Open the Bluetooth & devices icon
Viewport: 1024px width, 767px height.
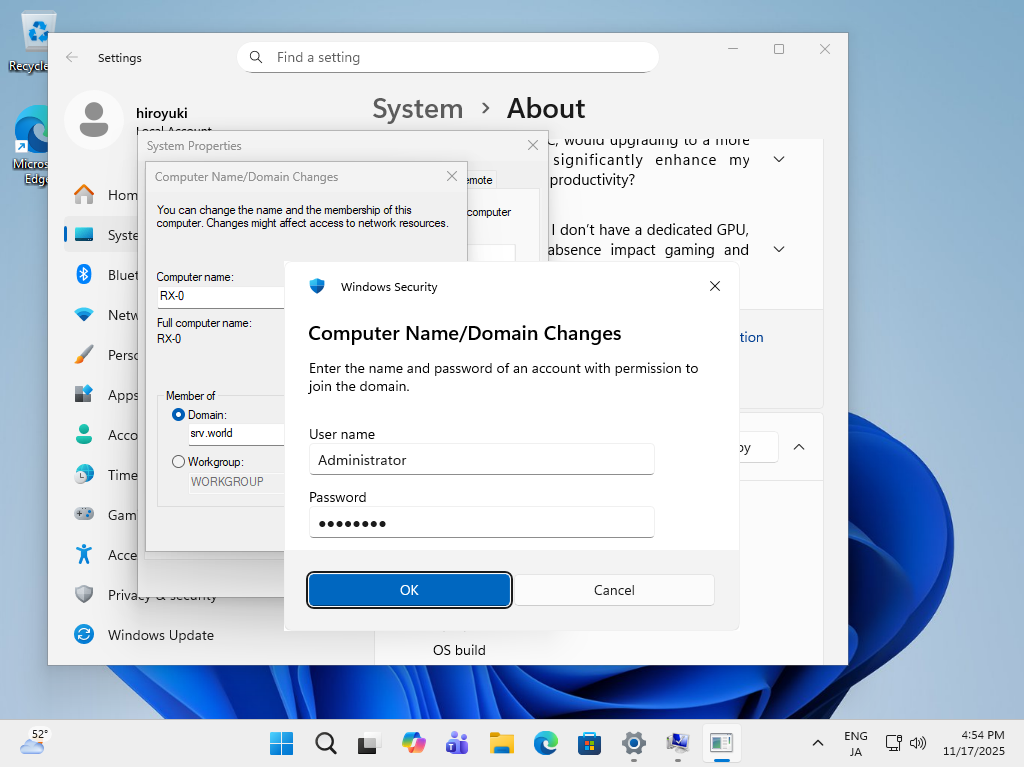(x=85, y=275)
